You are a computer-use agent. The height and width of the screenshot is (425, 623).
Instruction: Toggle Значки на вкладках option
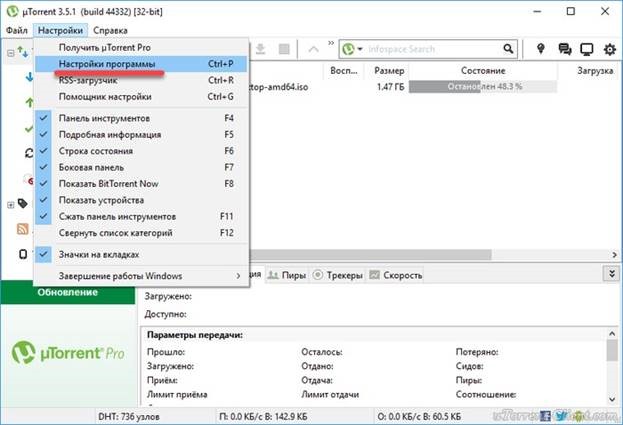(141, 254)
